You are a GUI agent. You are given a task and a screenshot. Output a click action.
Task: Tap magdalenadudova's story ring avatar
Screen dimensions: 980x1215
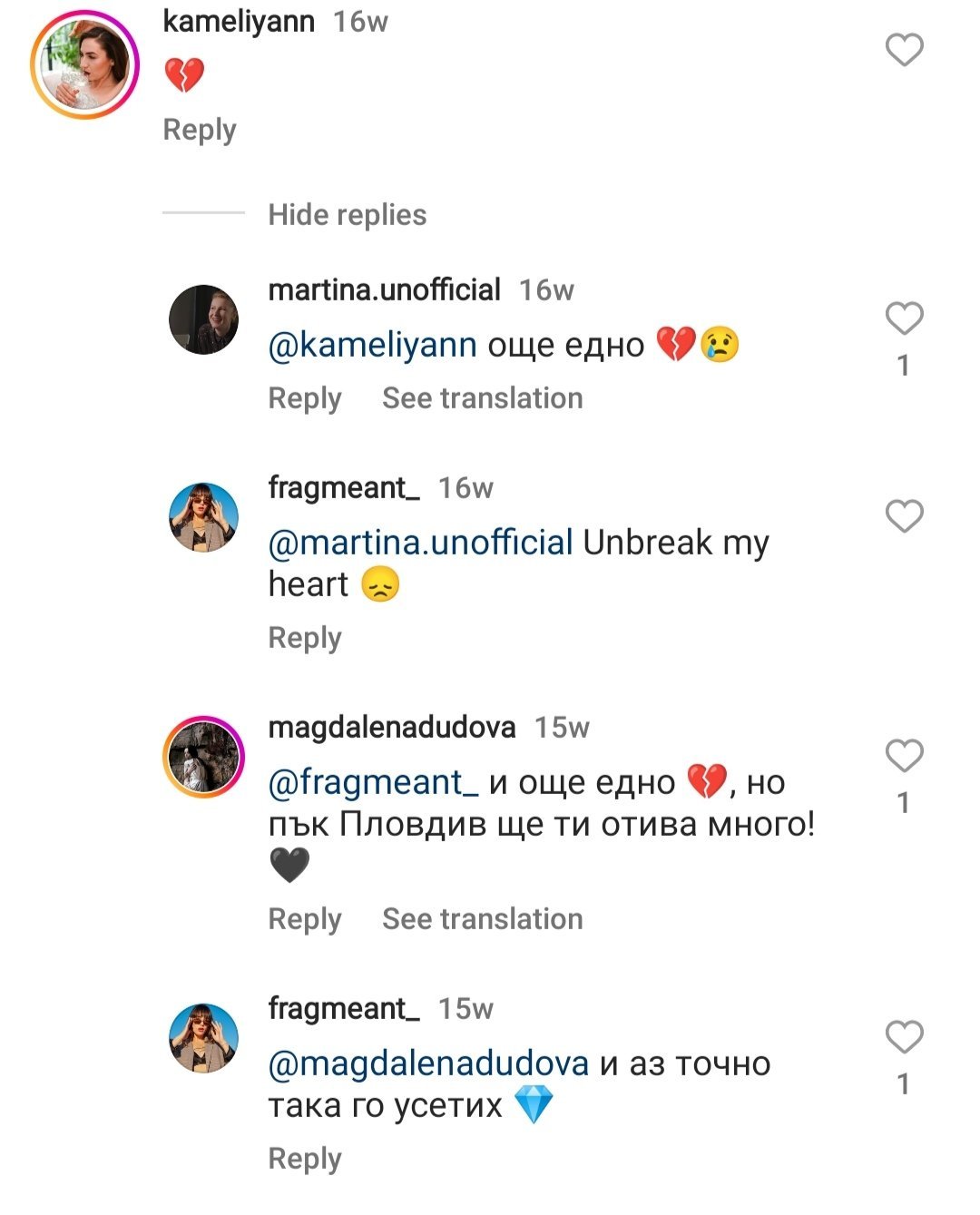(x=203, y=757)
